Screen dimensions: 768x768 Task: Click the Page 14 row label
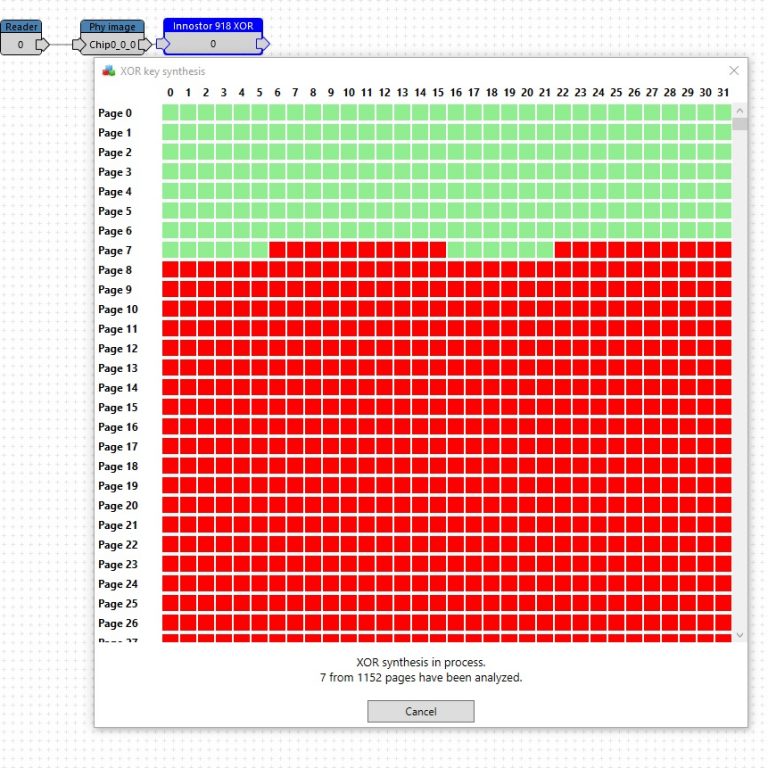(x=118, y=388)
